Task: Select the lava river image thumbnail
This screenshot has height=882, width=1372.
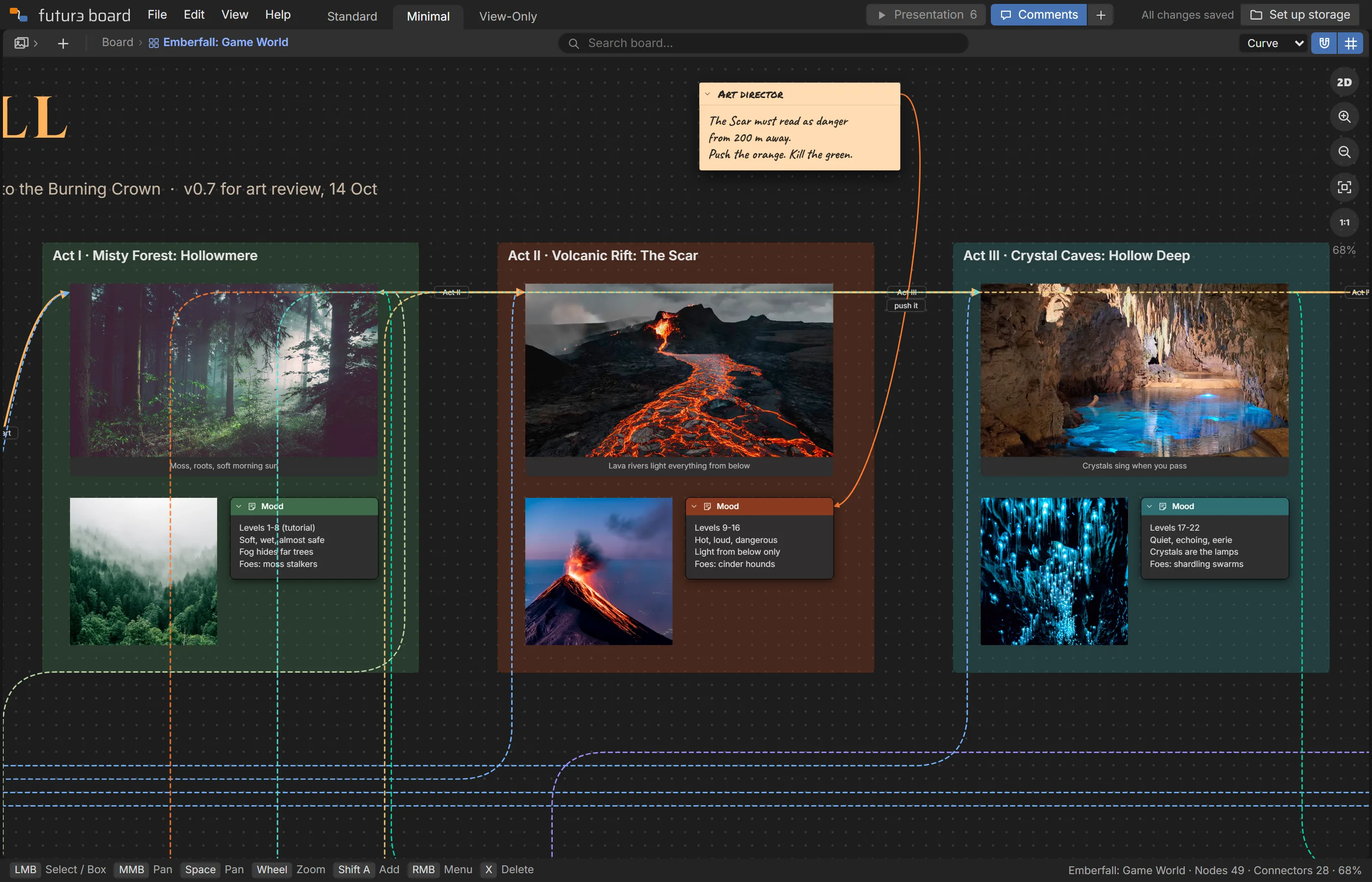Action: coord(679,370)
